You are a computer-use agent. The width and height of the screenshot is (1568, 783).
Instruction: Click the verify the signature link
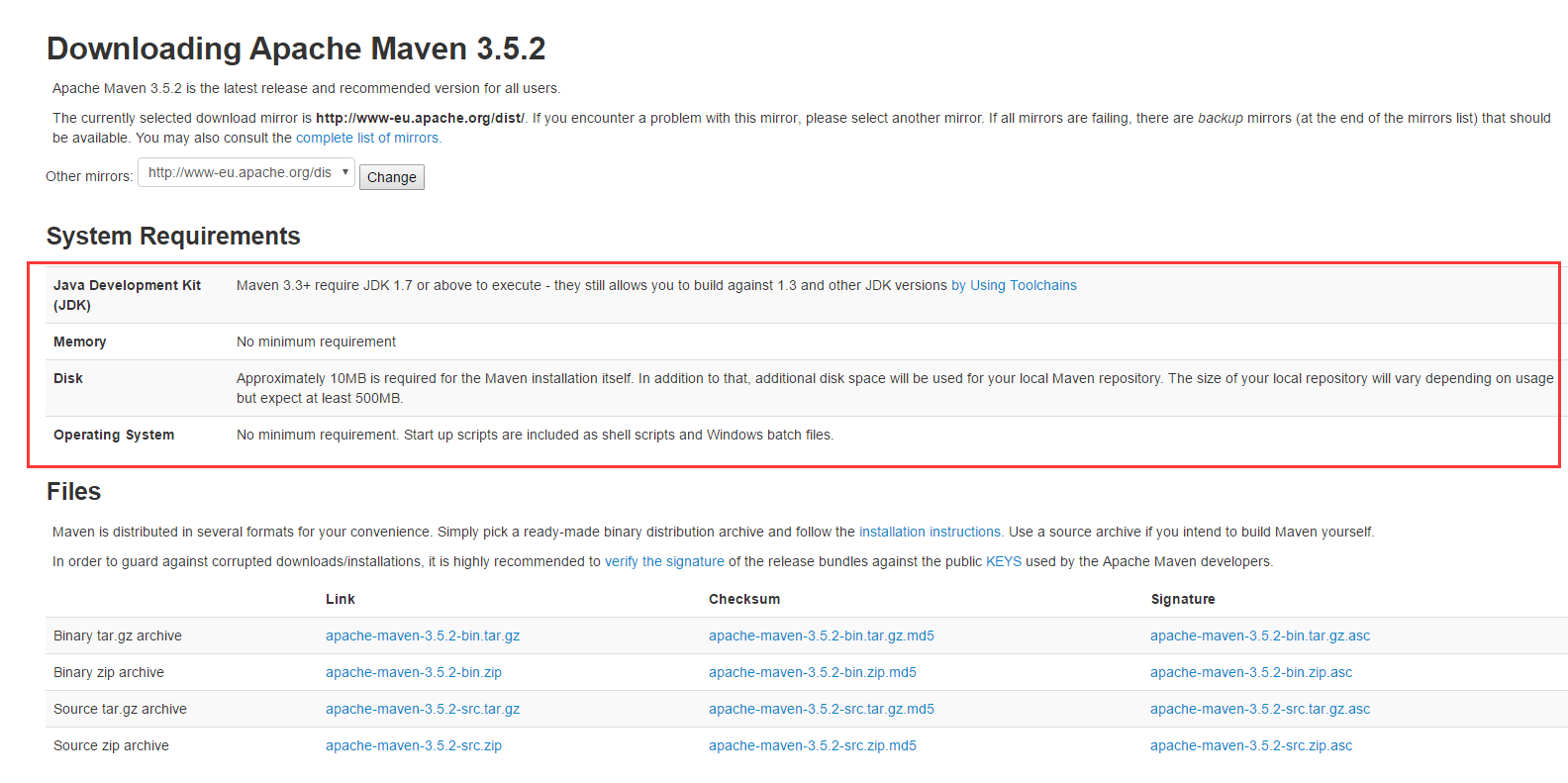pyautogui.click(x=664, y=561)
